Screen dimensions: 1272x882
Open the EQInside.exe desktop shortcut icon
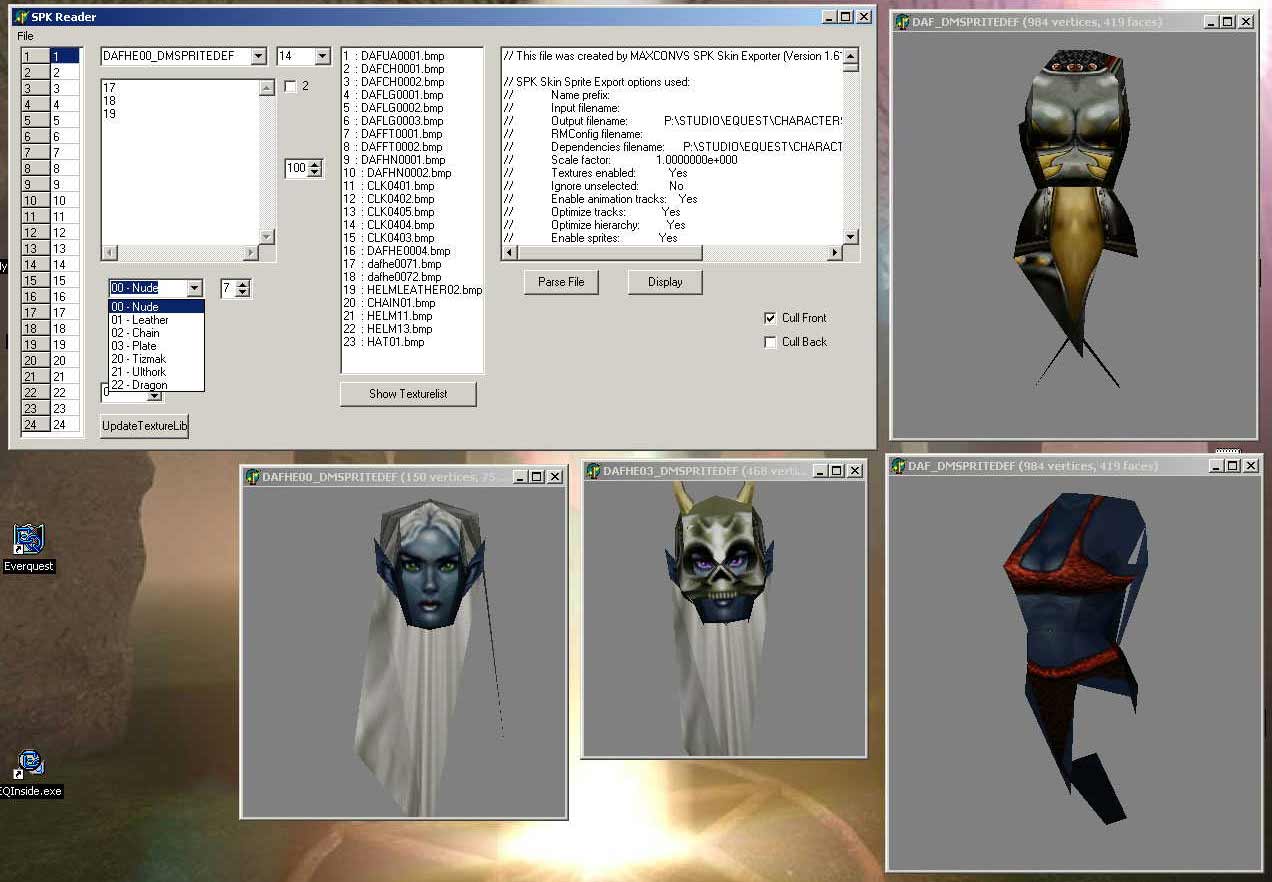coord(30,765)
